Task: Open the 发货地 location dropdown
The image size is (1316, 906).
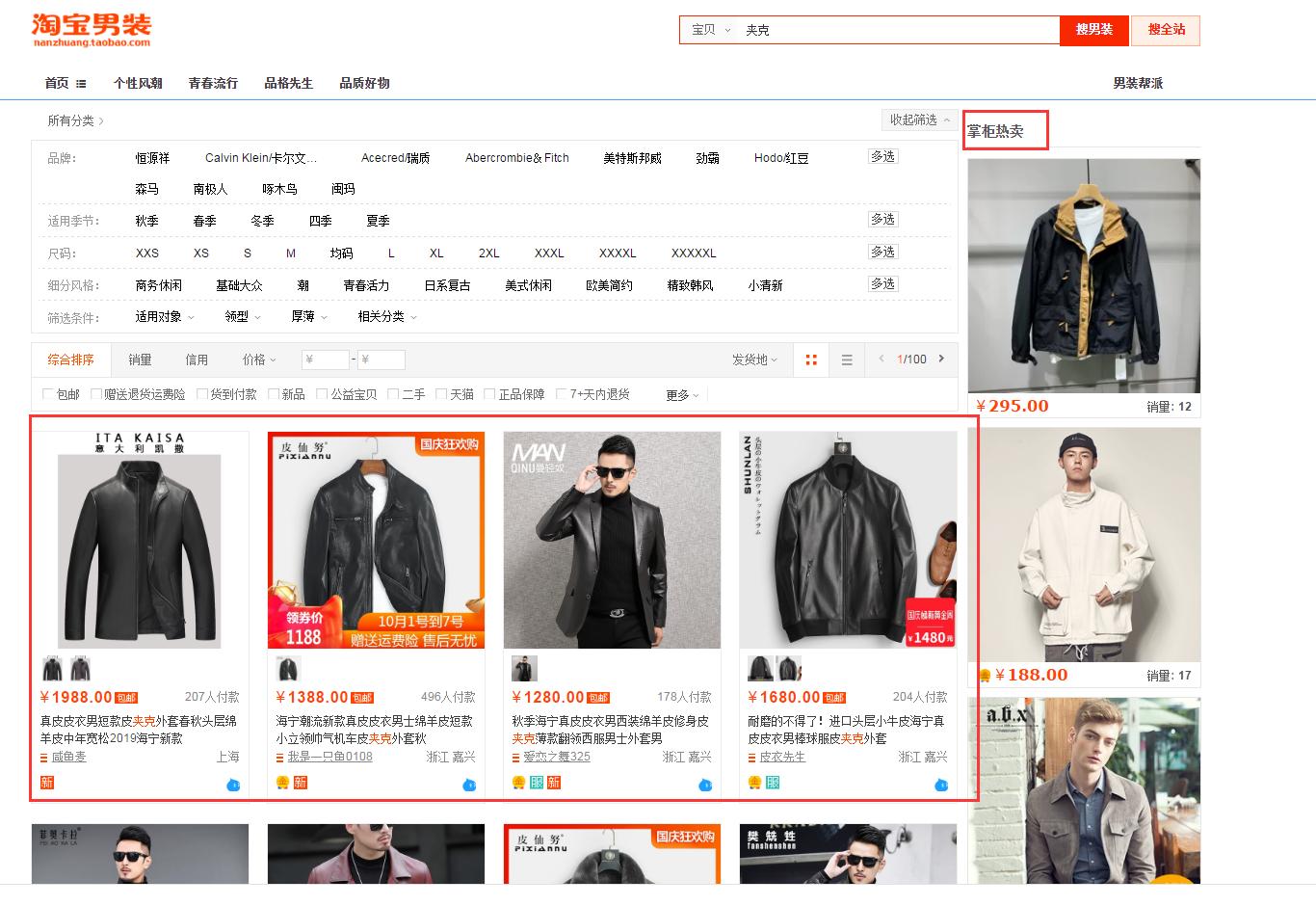Action: coord(754,359)
